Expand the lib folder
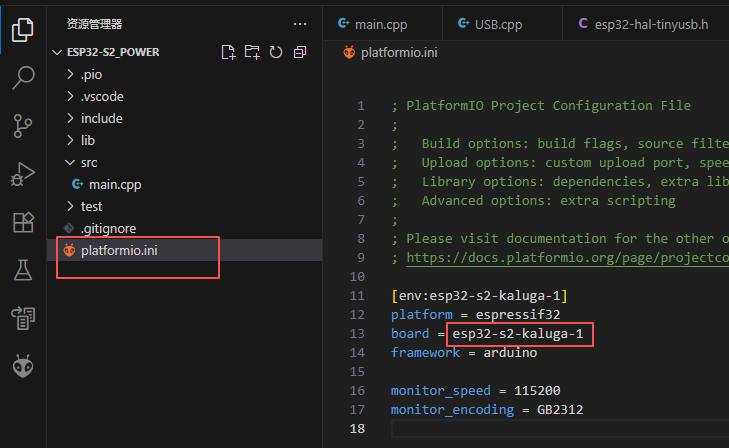This screenshot has width=729, height=448. [x=70, y=140]
